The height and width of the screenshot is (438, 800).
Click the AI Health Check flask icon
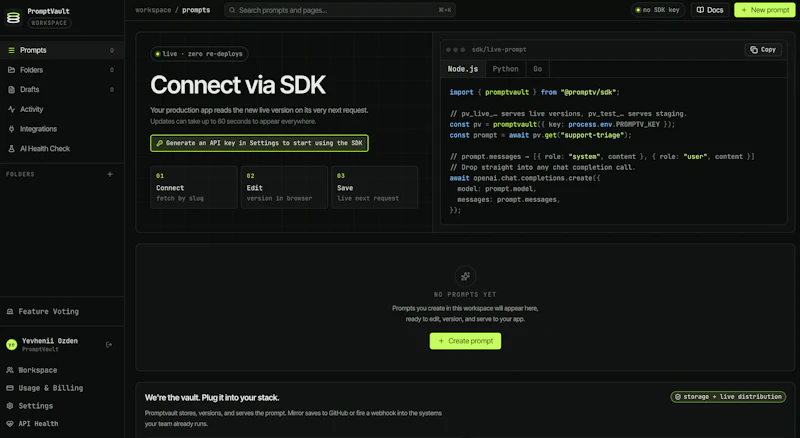11,149
